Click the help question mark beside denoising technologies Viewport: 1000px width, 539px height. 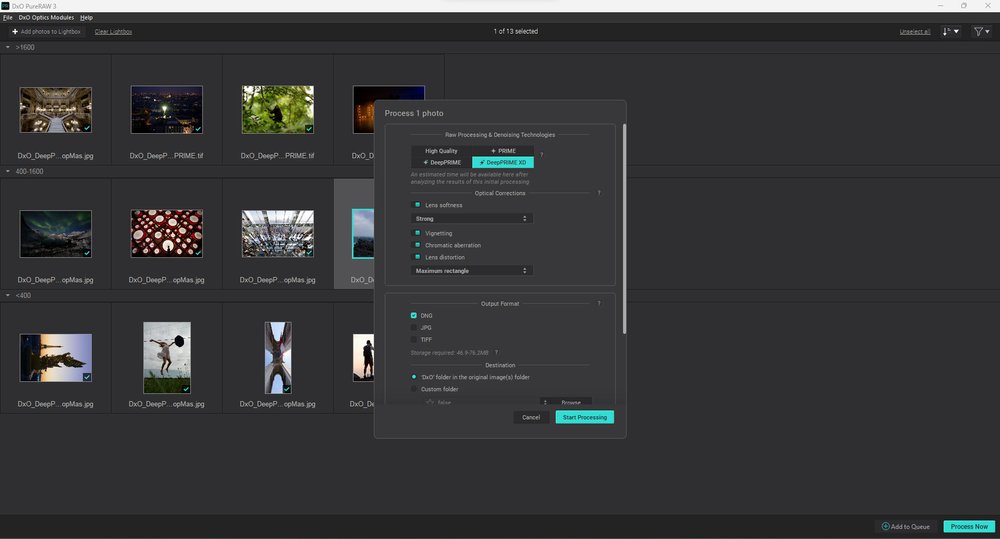[x=541, y=155]
